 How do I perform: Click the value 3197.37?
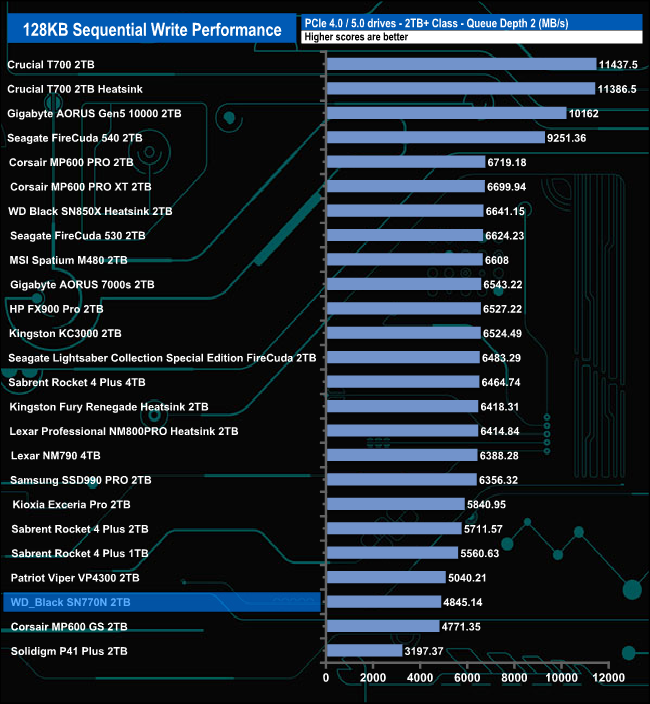pos(424,651)
